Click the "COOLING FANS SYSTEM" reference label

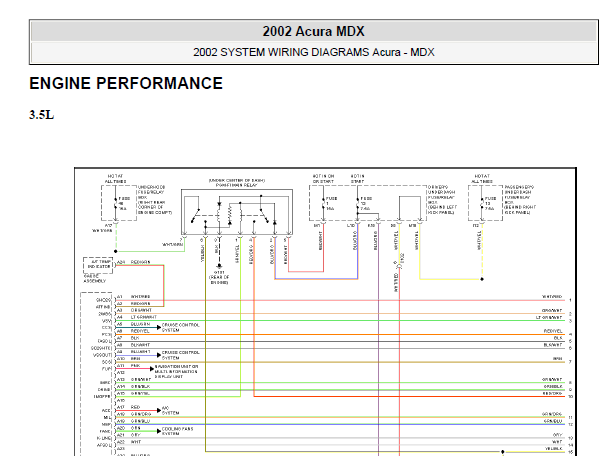pyautogui.click(x=177, y=431)
